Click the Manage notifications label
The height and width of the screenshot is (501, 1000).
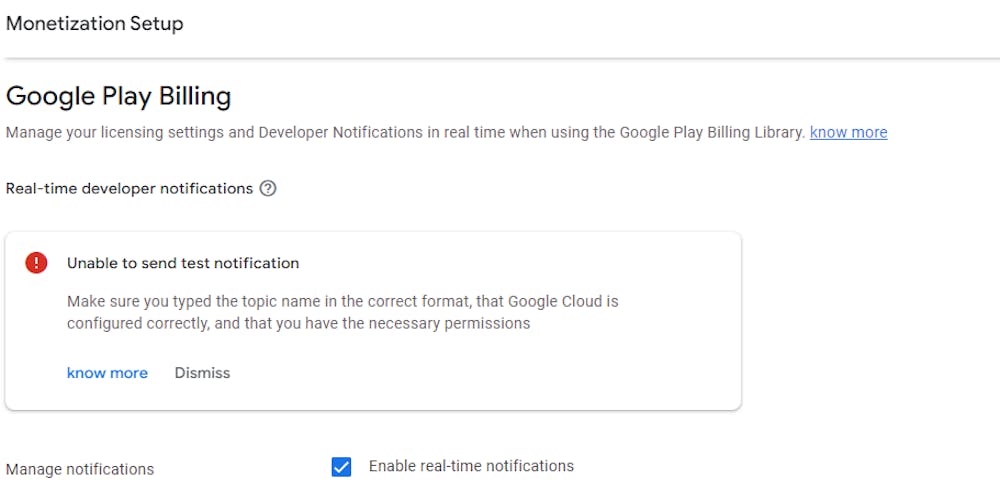point(80,469)
